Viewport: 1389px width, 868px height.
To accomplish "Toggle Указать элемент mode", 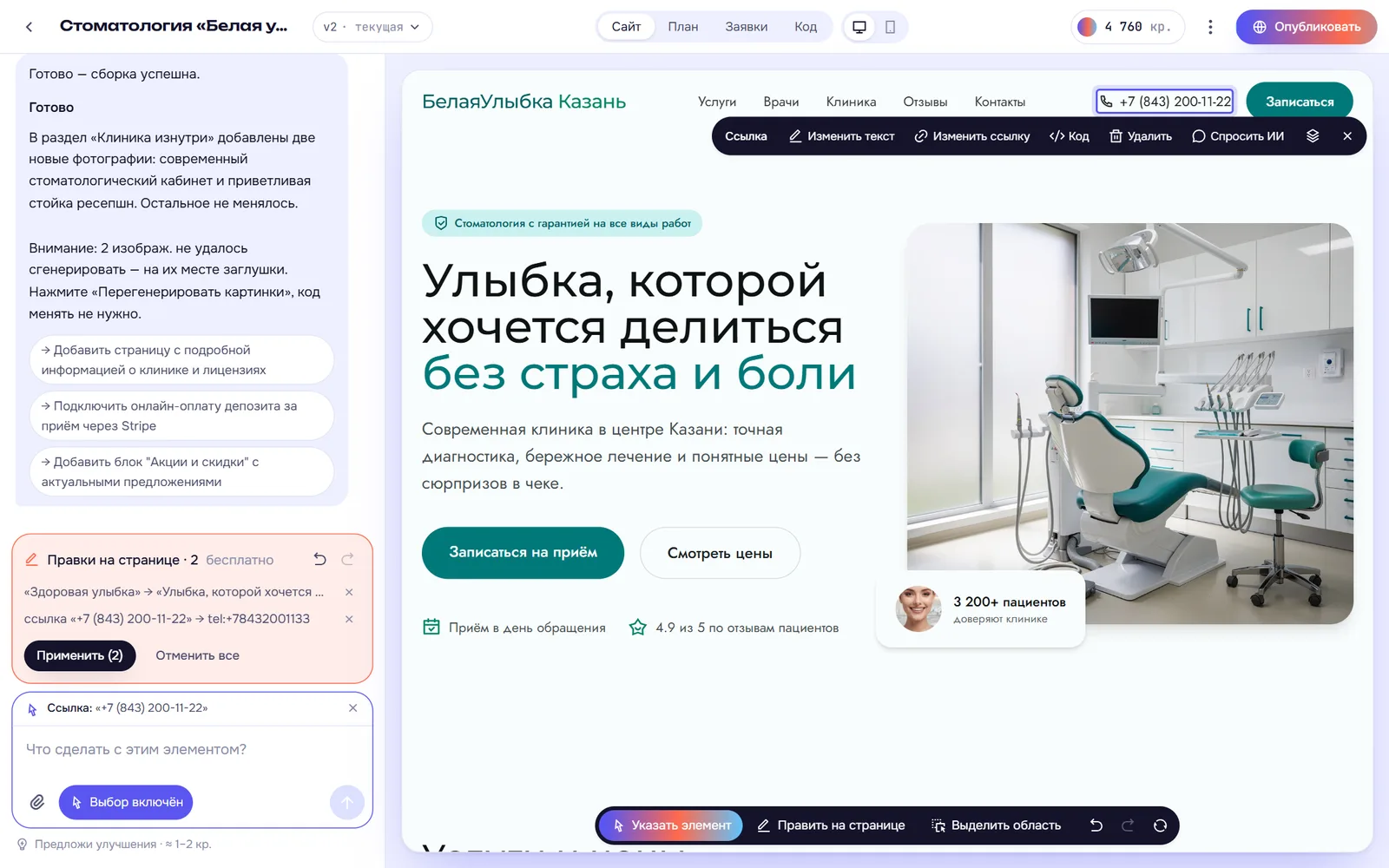I will point(671,825).
